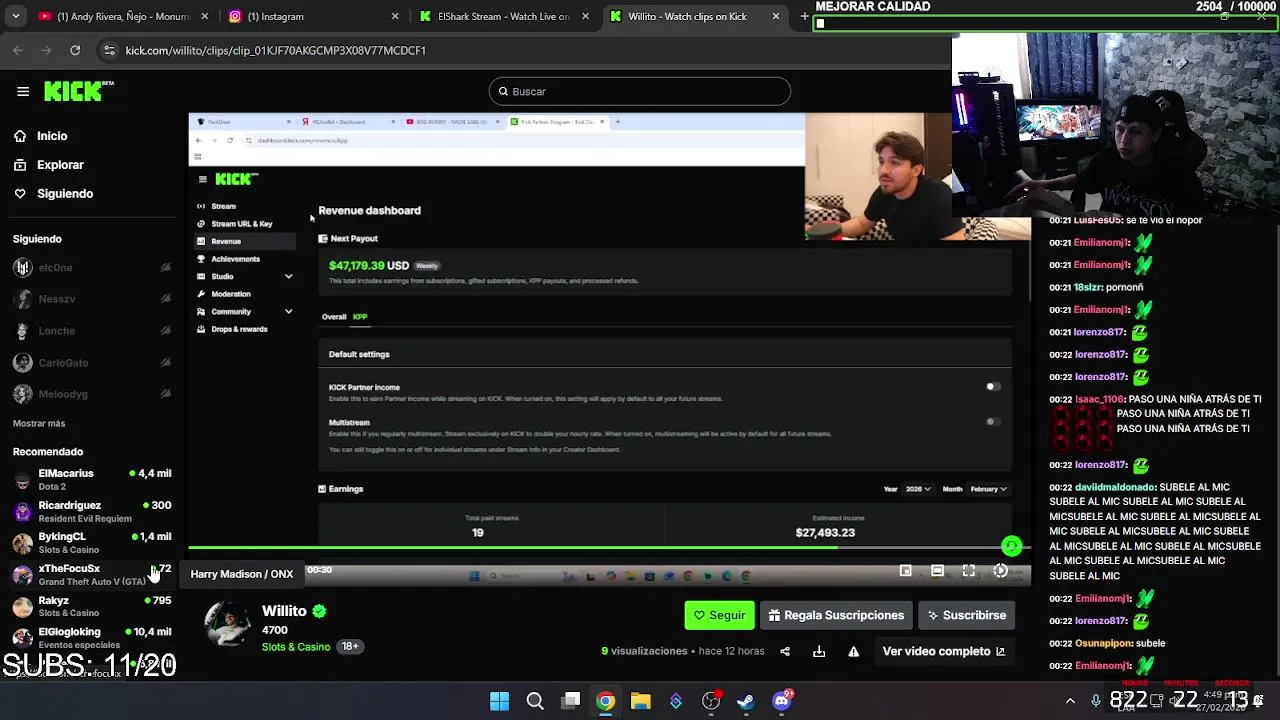
Task: Open the Month February dropdown in clip
Action: 989,489
